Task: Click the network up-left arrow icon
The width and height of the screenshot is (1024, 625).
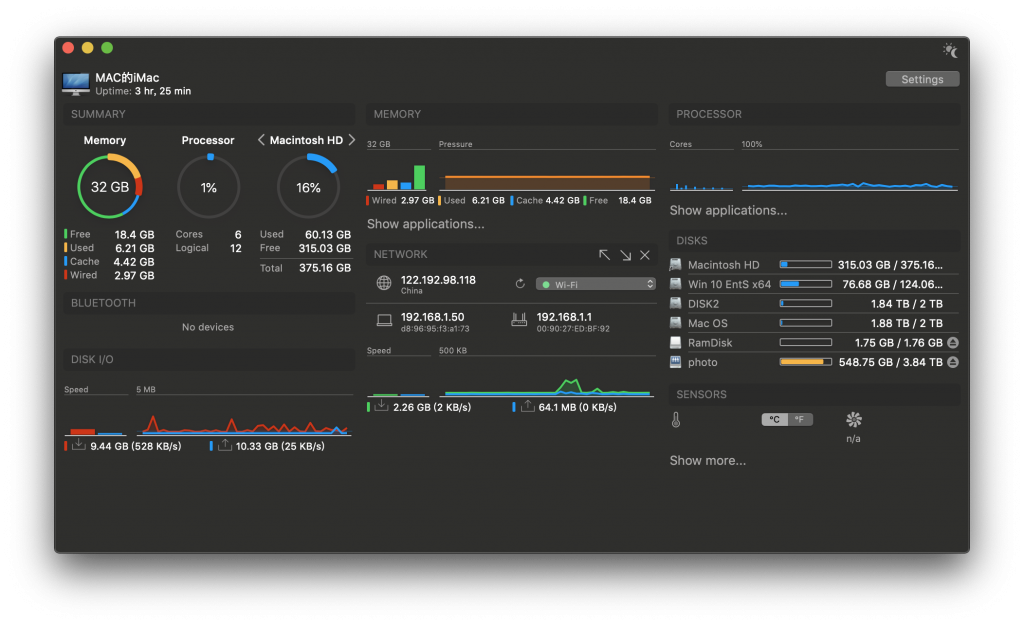Action: [605, 255]
